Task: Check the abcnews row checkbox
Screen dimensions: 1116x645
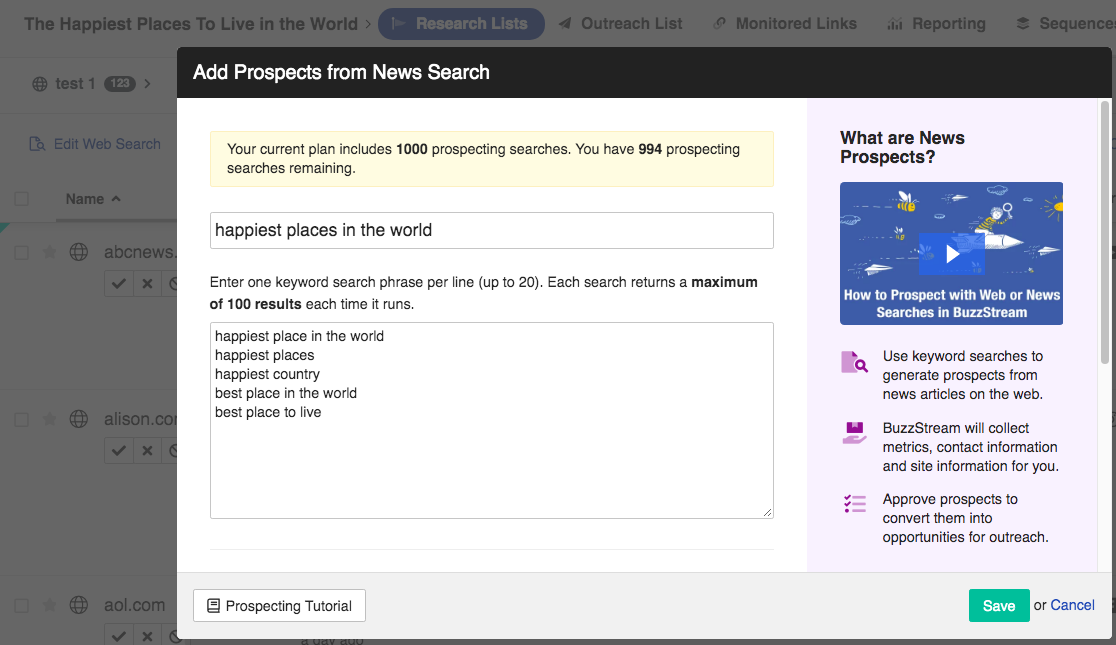Action: (22, 253)
